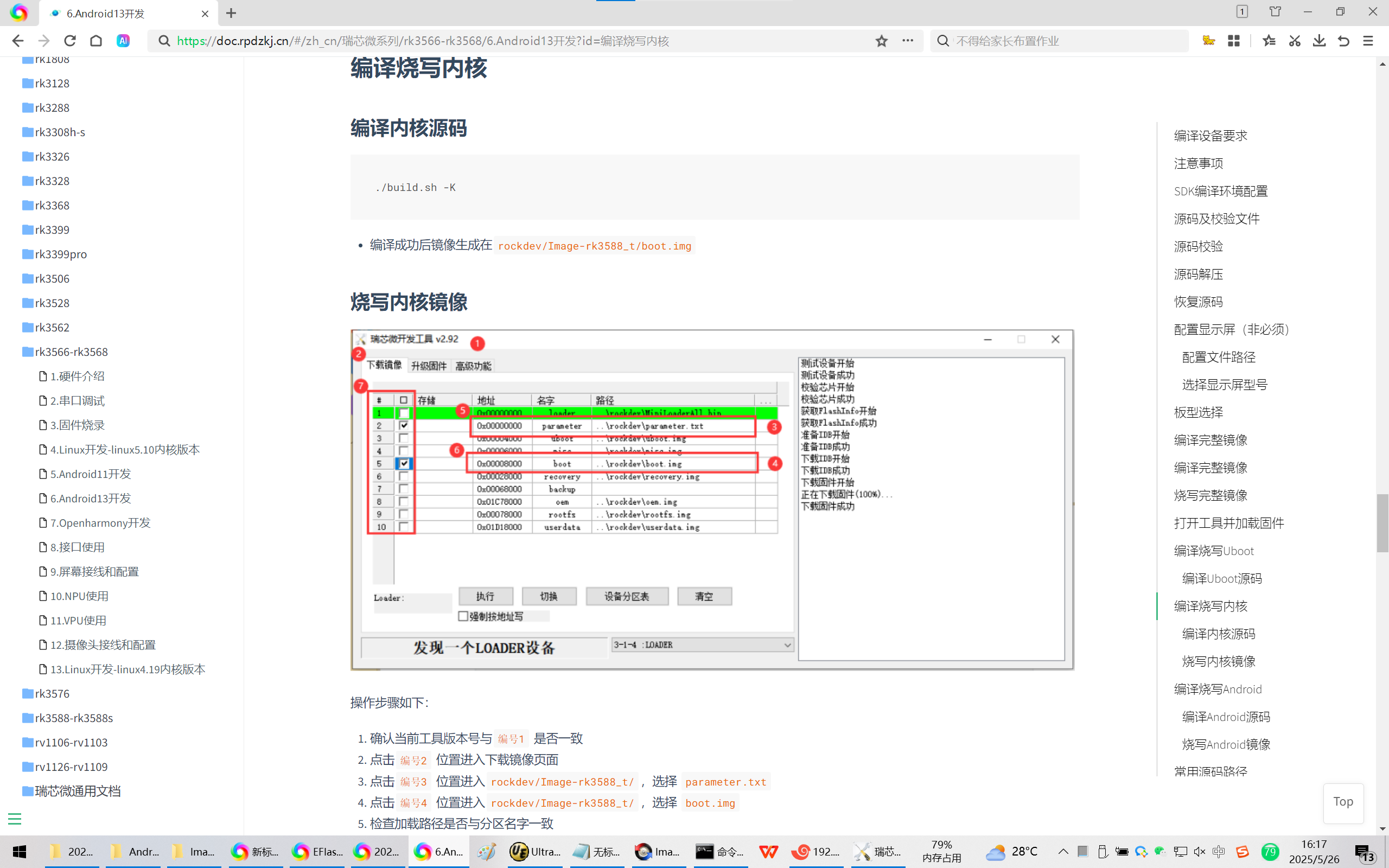This screenshot has height=868, width=1389.
Task: Open the 6.Android13开发 document in sidebar
Action: point(91,499)
